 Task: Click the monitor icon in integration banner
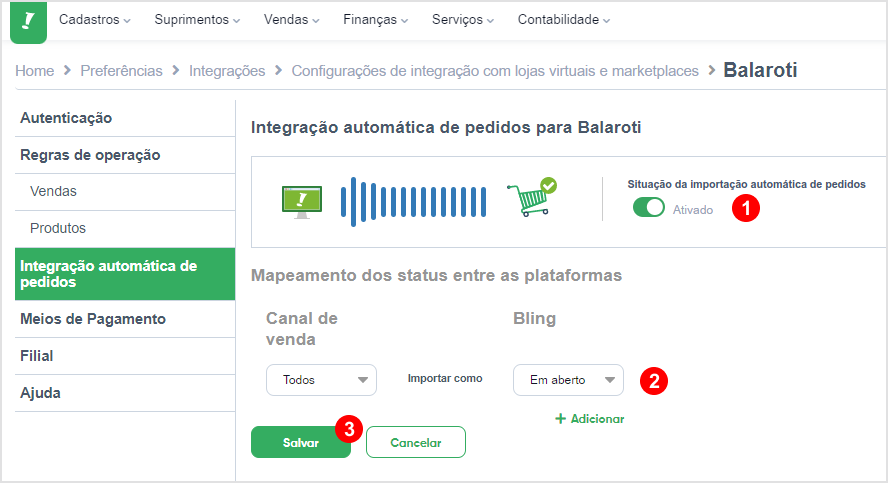pyautogui.click(x=302, y=202)
